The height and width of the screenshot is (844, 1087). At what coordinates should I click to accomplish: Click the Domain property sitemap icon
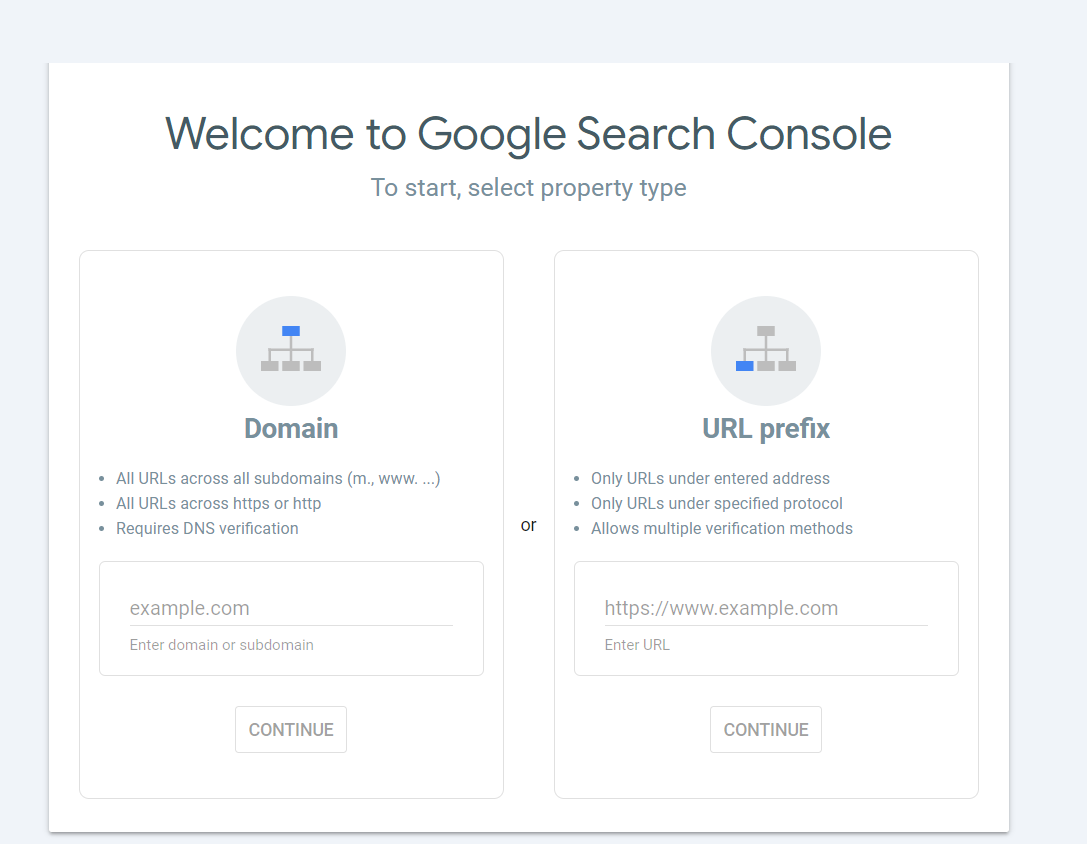tap(290, 350)
